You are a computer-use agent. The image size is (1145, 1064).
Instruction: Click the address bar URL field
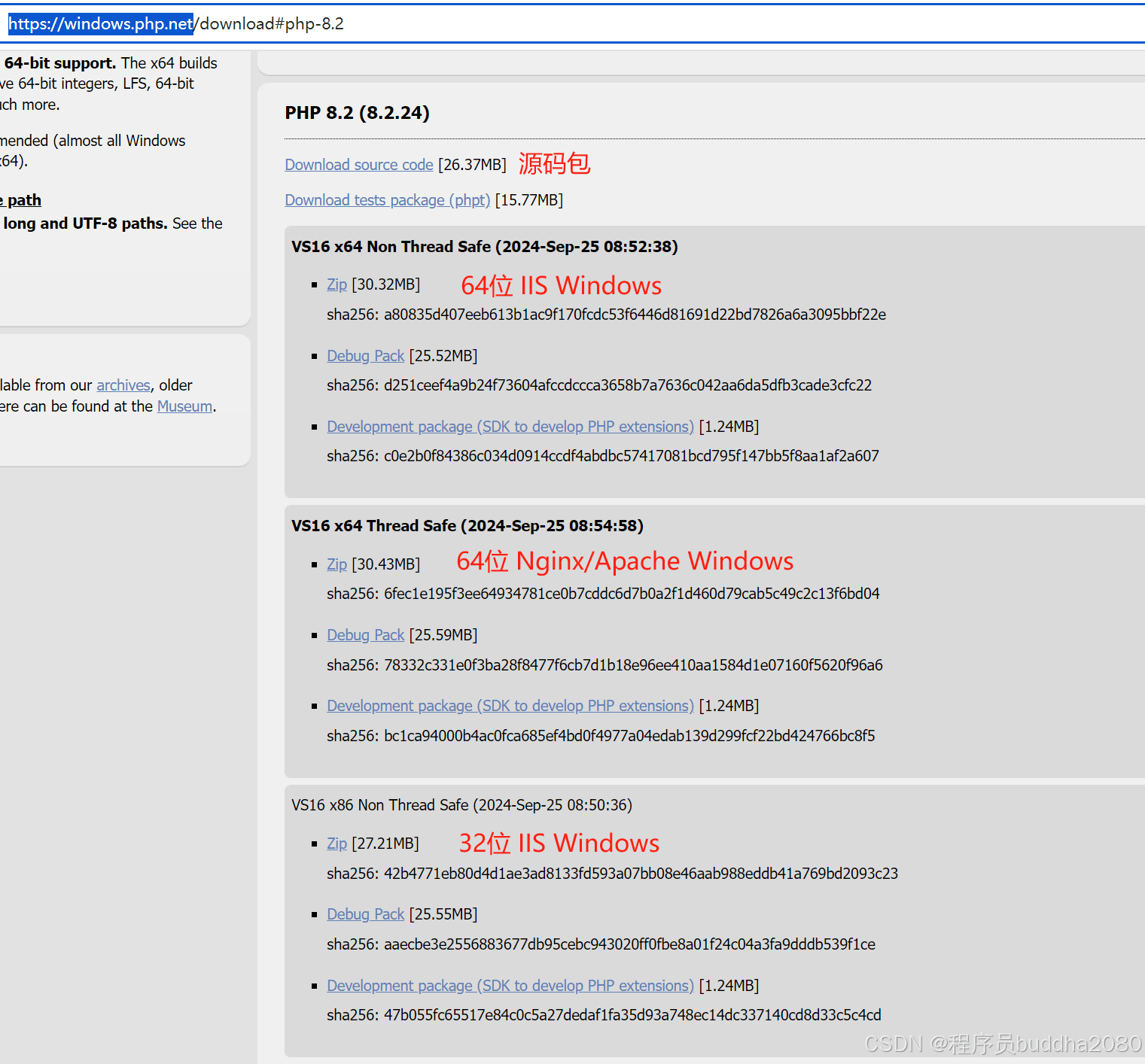coord(572,24)
